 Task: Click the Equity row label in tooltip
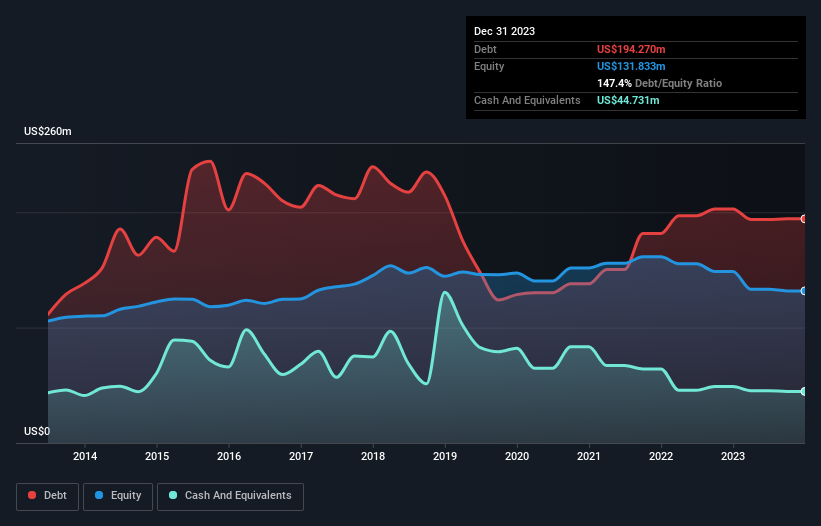click(x=489, y=66)
